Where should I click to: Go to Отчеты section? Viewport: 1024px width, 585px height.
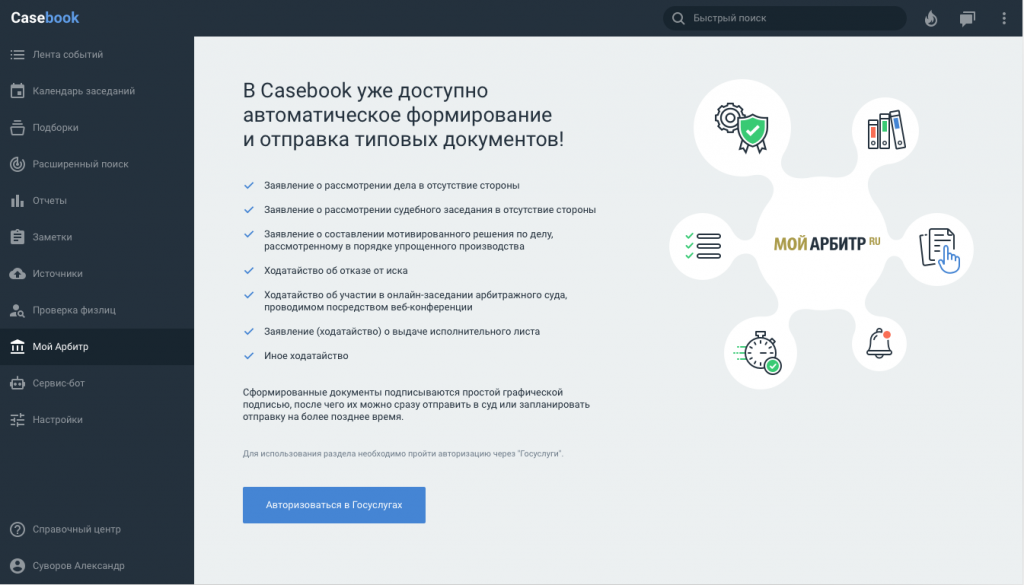(97, 200)
